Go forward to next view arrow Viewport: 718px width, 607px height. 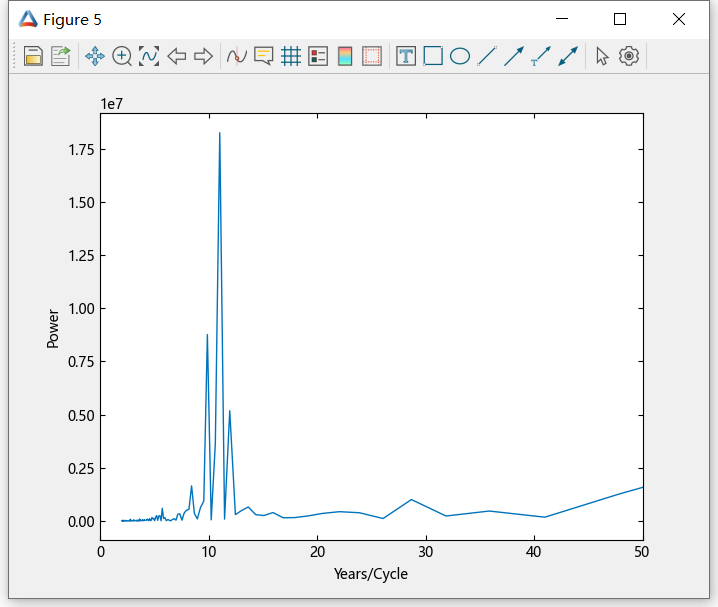pos(203,56)
